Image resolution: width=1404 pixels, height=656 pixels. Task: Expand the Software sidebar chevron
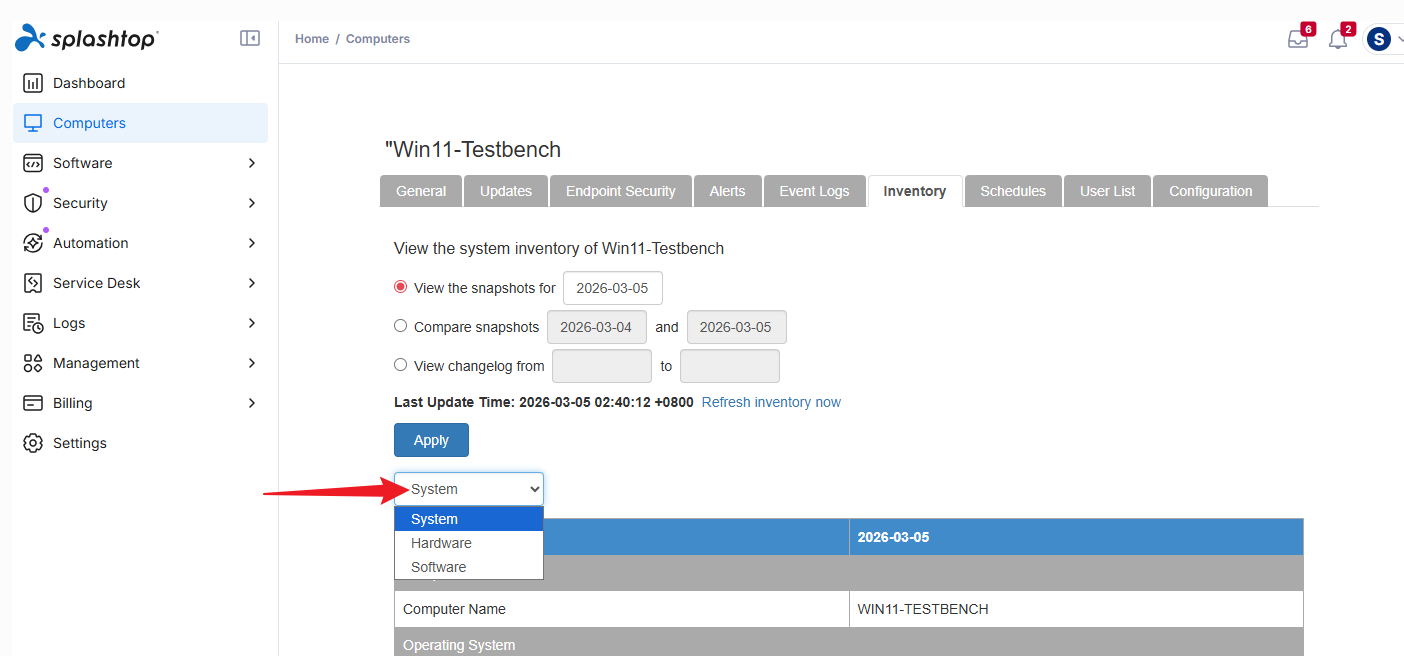[x=252, y=163]
